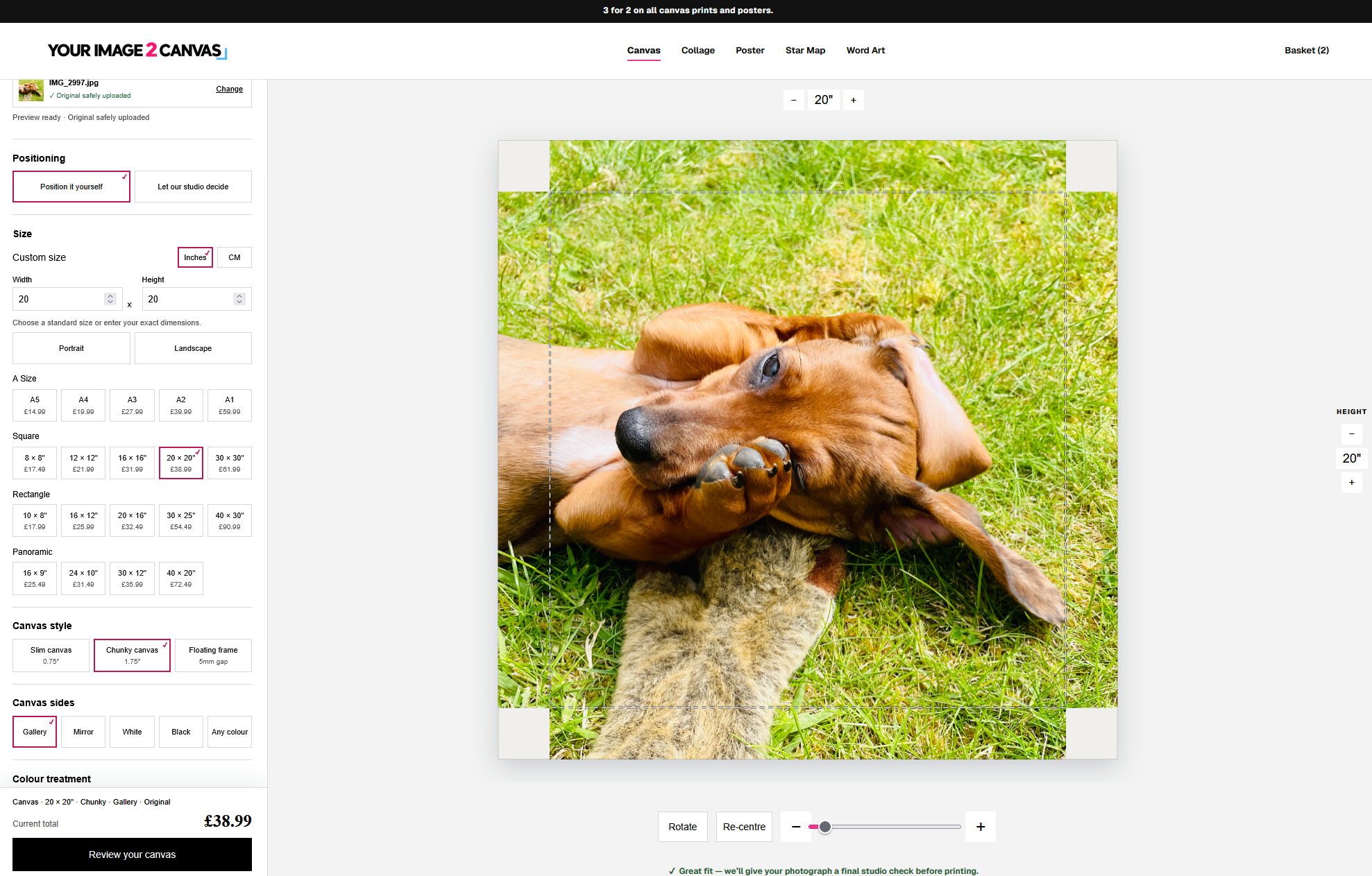Screen dimensions: 1372x876
Task: Select A1 size £59.99
Action: [230, 405]
